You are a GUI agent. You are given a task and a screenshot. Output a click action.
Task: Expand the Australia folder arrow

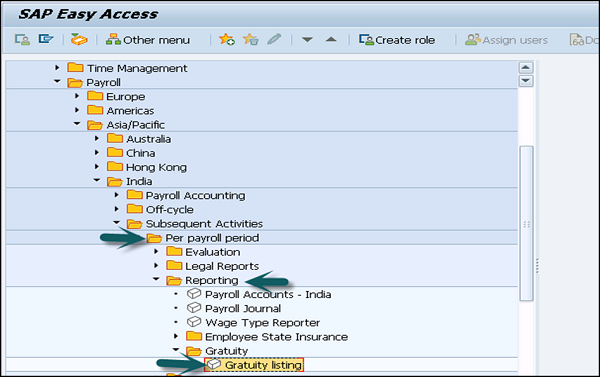click(97, 139)
